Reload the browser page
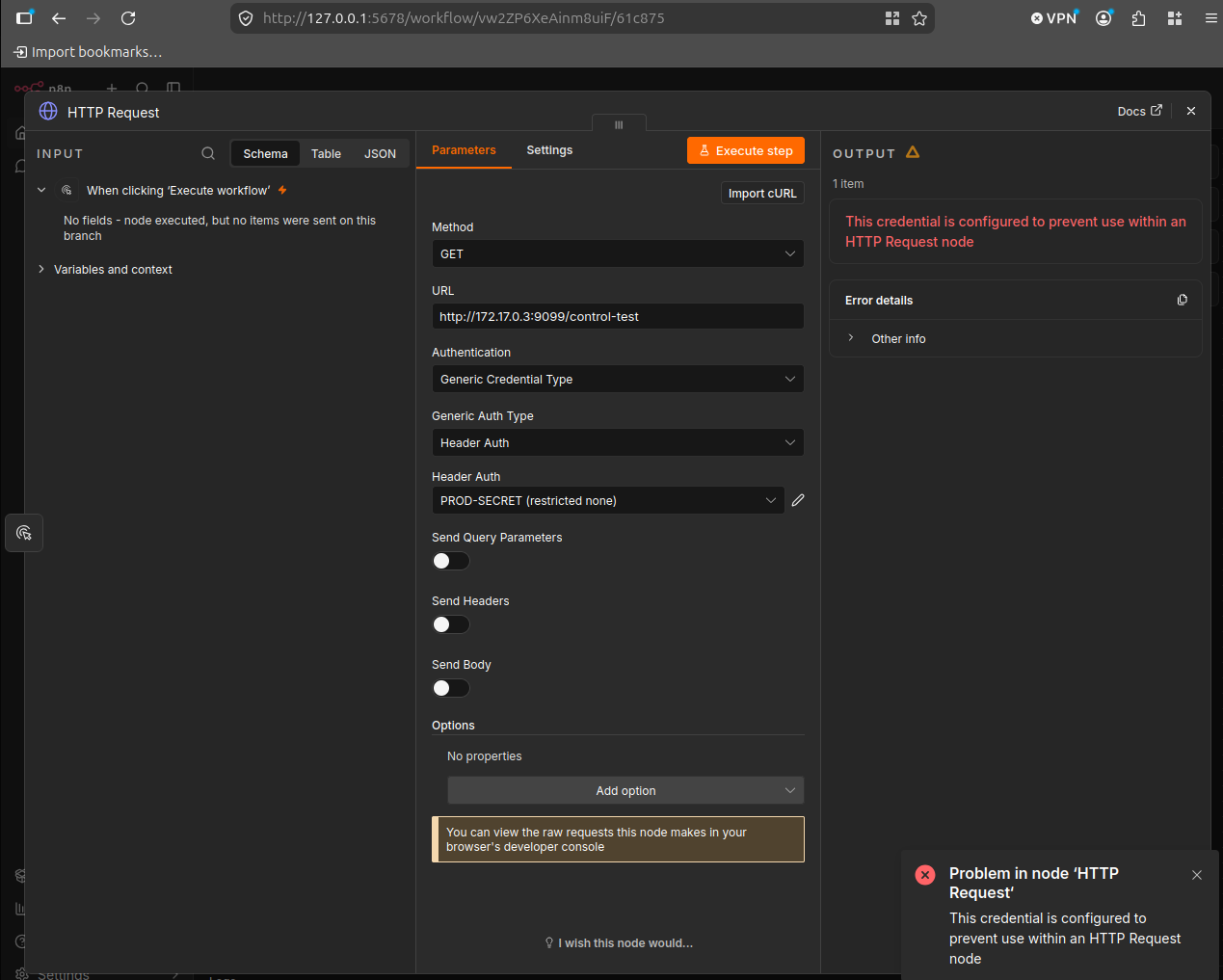 pyautogui.click(x=128, y=18)
